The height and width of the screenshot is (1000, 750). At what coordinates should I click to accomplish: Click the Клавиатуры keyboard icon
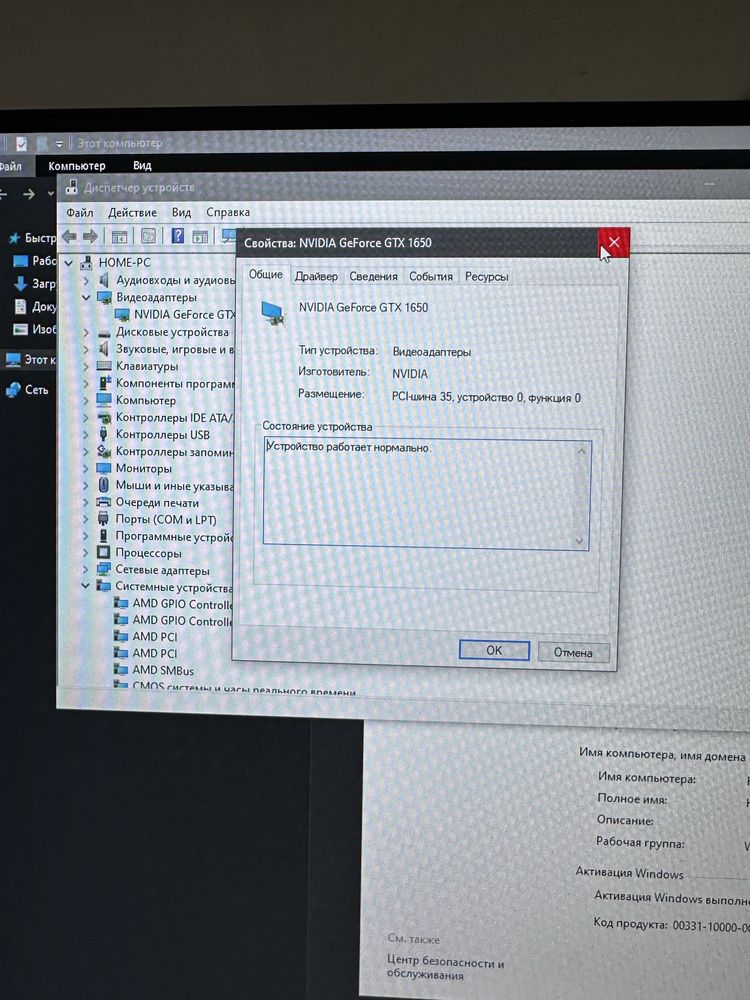(x=104, y=366)
